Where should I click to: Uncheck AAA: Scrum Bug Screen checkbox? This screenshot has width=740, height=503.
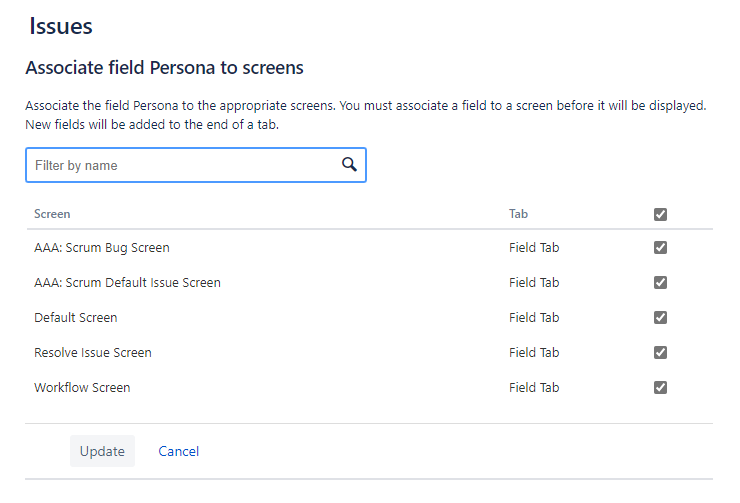[660, 247]
